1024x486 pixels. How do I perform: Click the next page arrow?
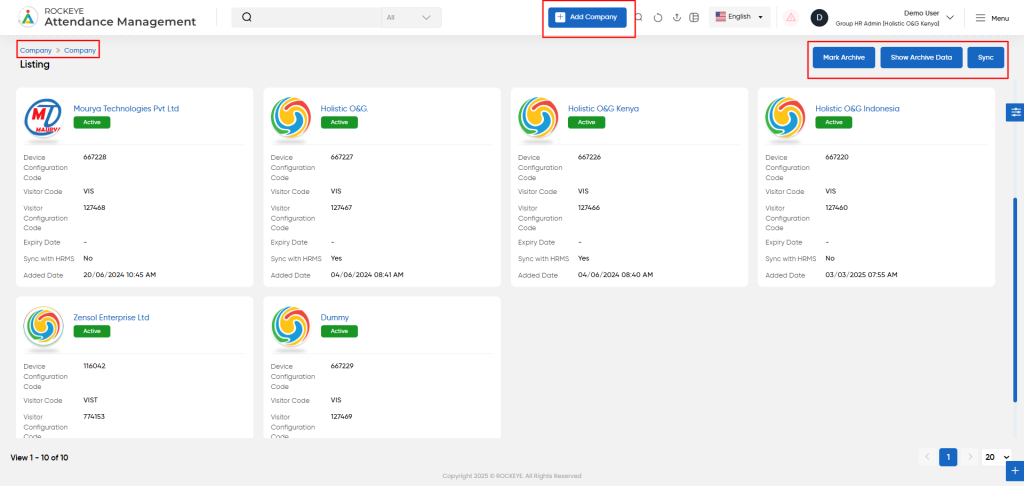(970, 457)
